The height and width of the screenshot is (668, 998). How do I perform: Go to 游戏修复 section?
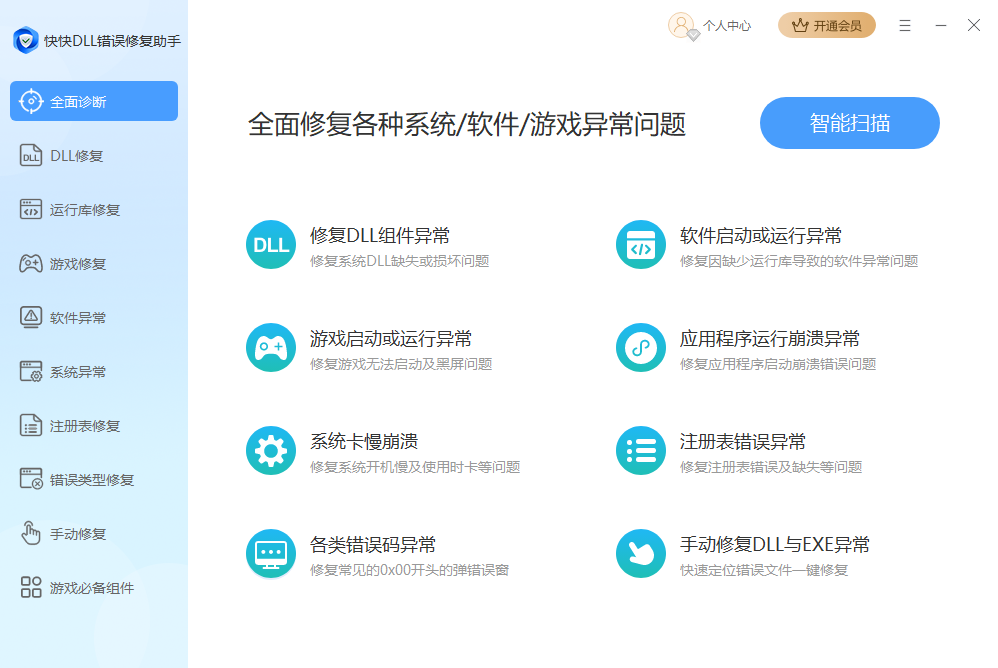coord(78,264)
